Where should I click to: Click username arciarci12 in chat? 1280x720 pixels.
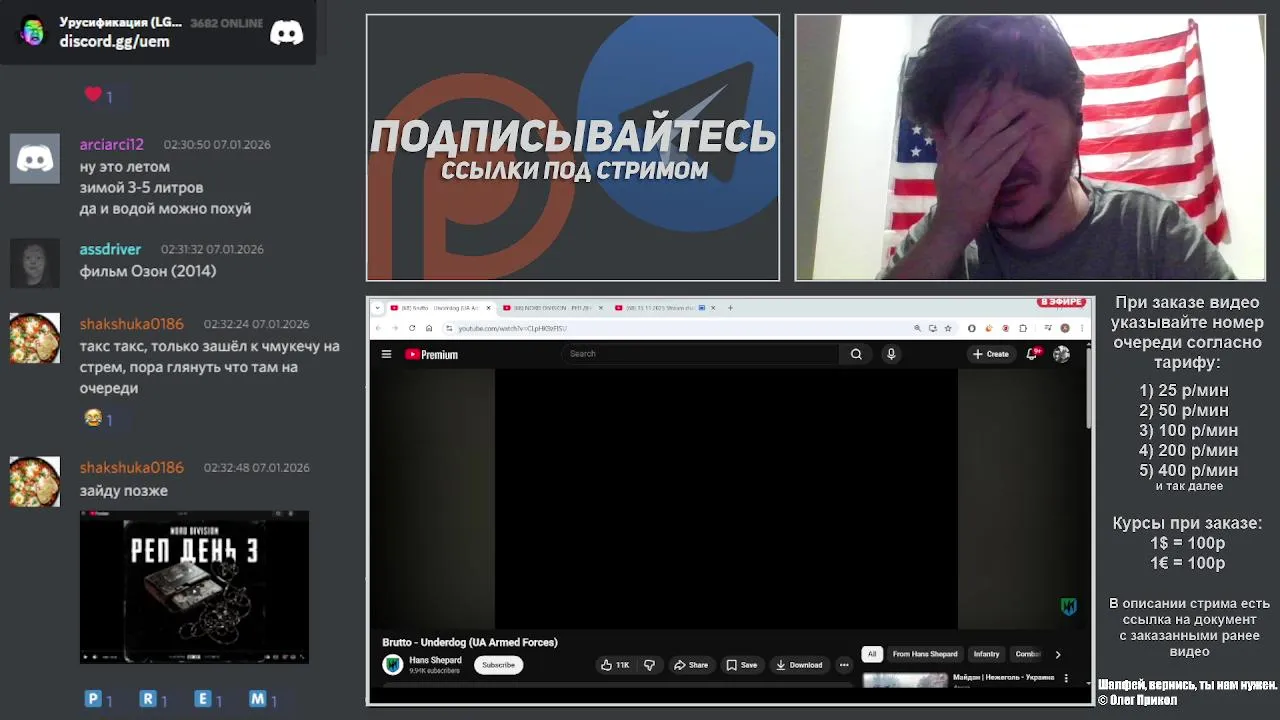click(x=112, y=144)
